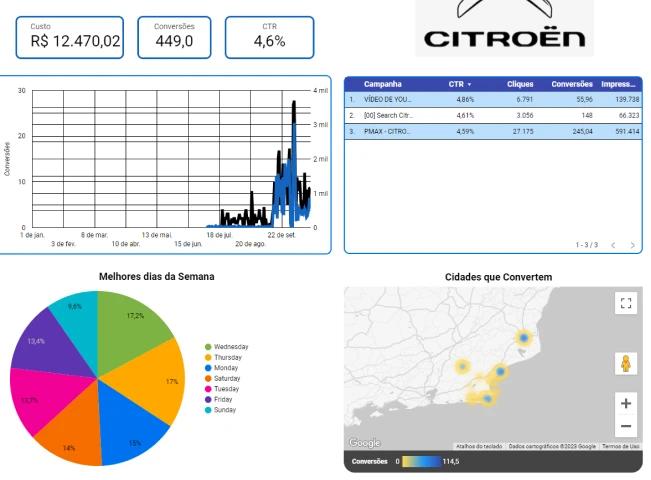651x480 pixels.
Task: Select the Street View pegman icon
Action: [x=626, y=363]
